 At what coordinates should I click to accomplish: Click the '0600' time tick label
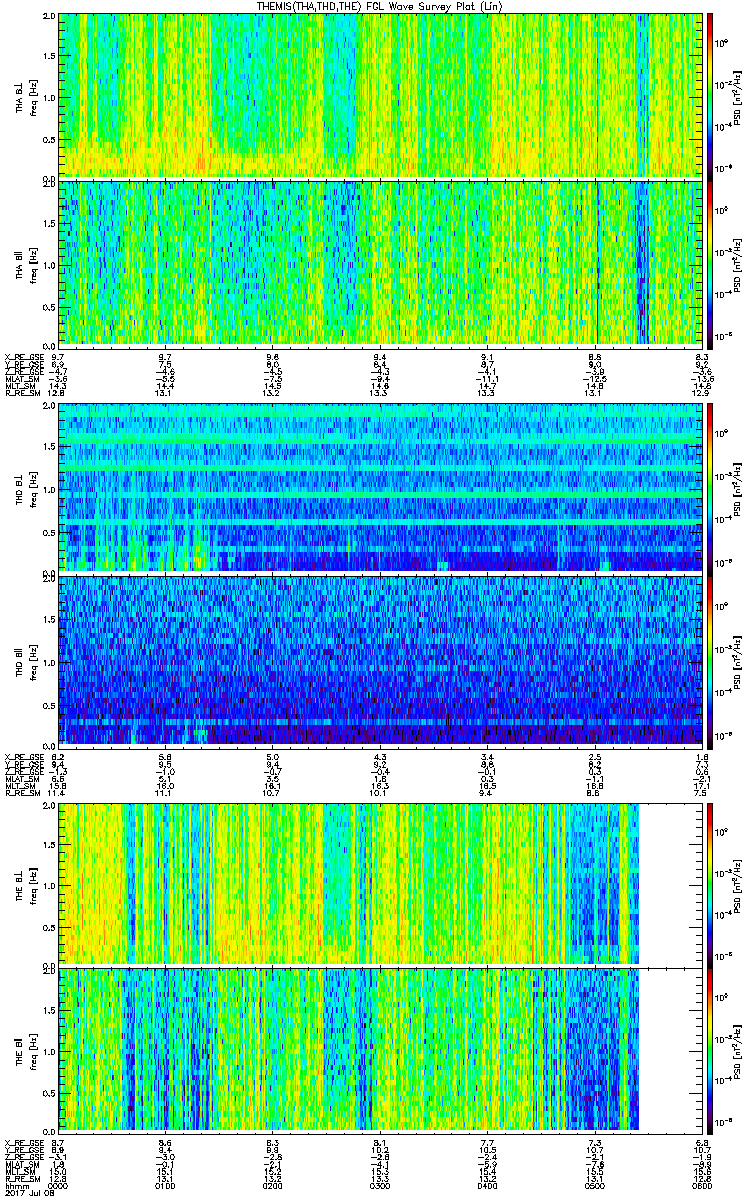(702, 1184)
